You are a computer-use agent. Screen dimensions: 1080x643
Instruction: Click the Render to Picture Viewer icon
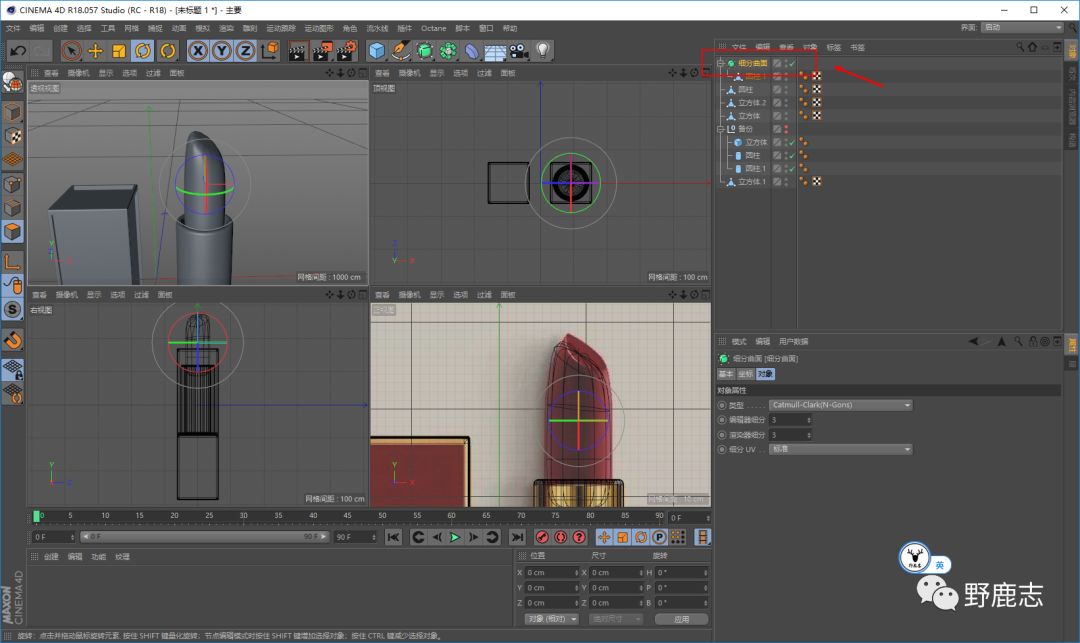[x=321, y=50]
